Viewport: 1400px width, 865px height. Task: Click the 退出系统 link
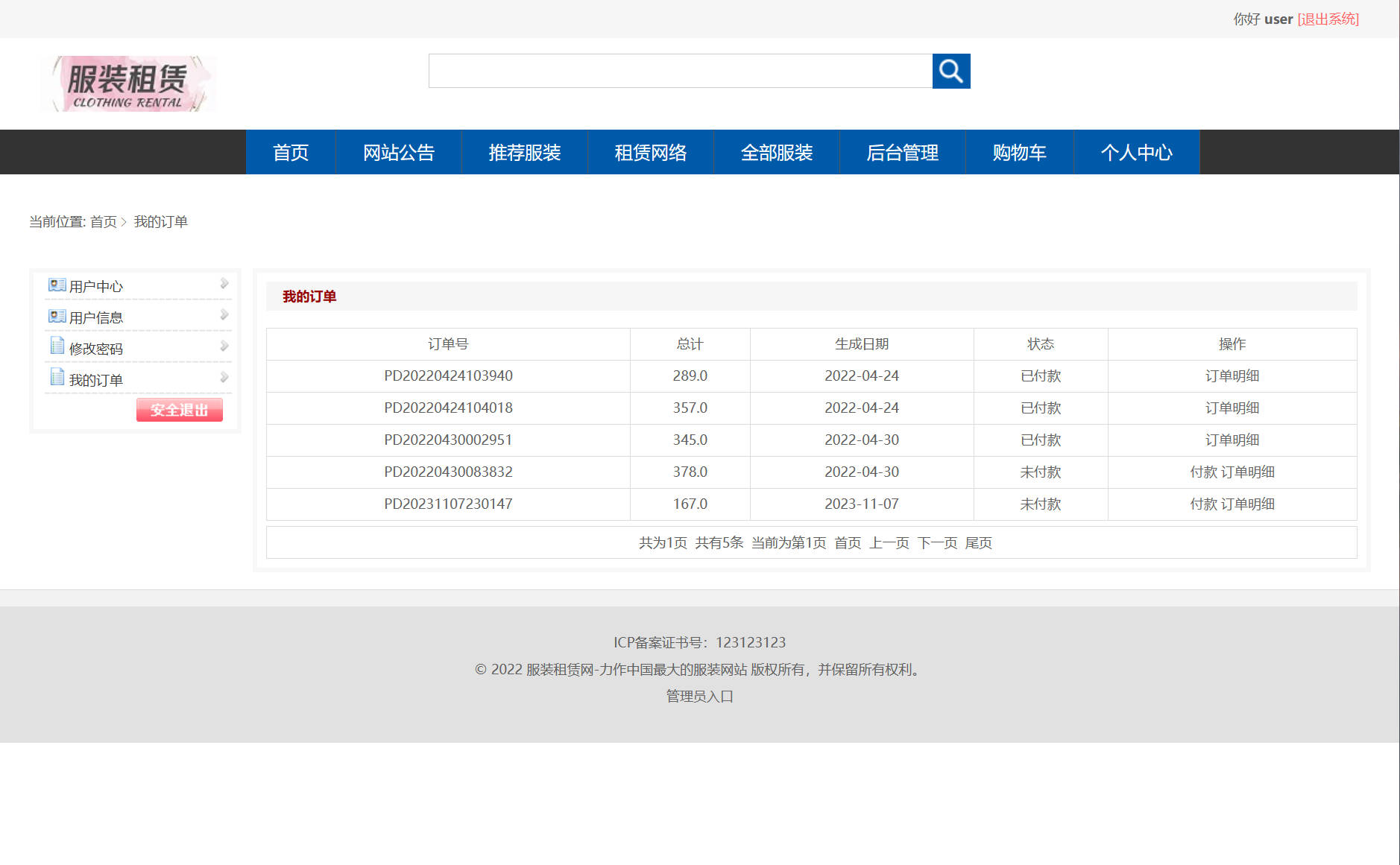tap(1328, 19)
